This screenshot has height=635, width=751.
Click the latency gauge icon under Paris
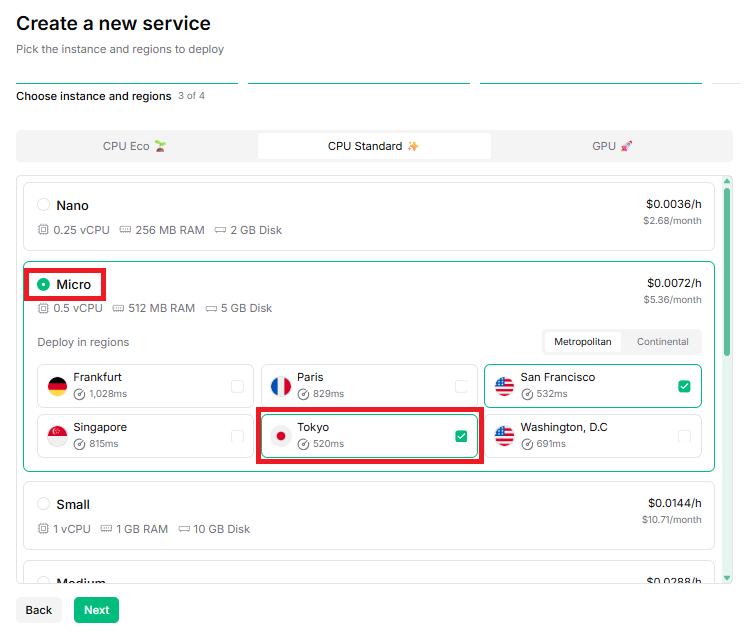click(x=303, y=394)
